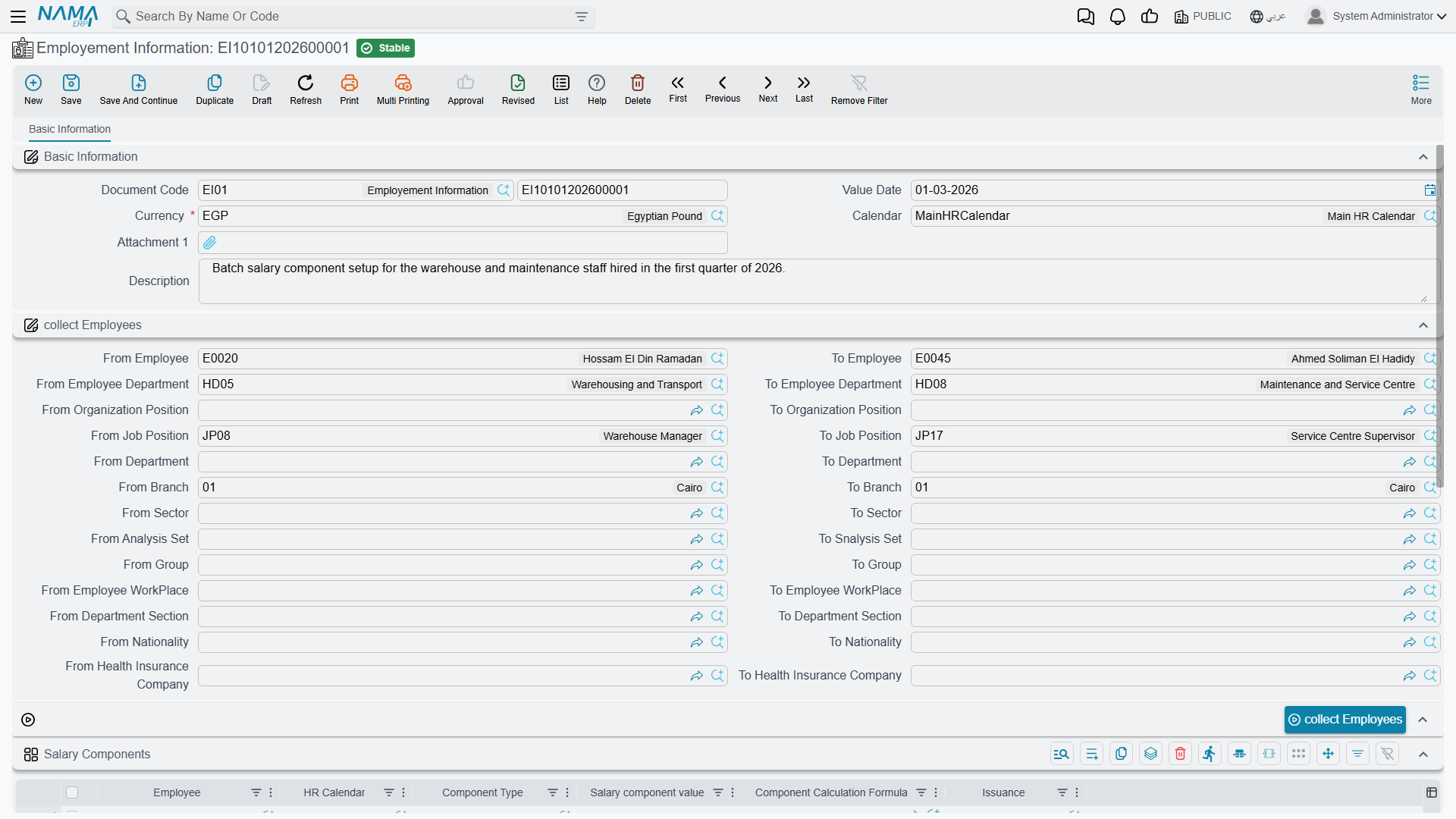Click the collect Employees button
The image size is (1456, 819).
pyautogui.click(x=1345, y=720)
